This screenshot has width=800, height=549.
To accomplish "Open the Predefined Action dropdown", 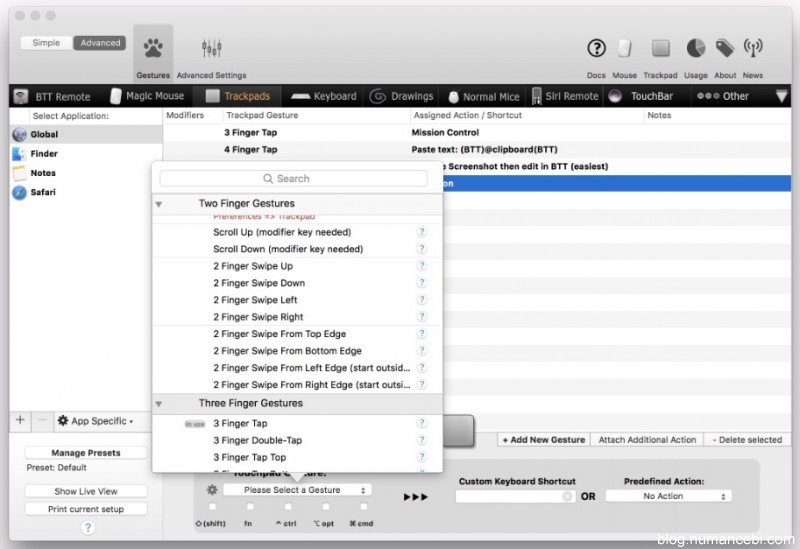I will point(668,496).
